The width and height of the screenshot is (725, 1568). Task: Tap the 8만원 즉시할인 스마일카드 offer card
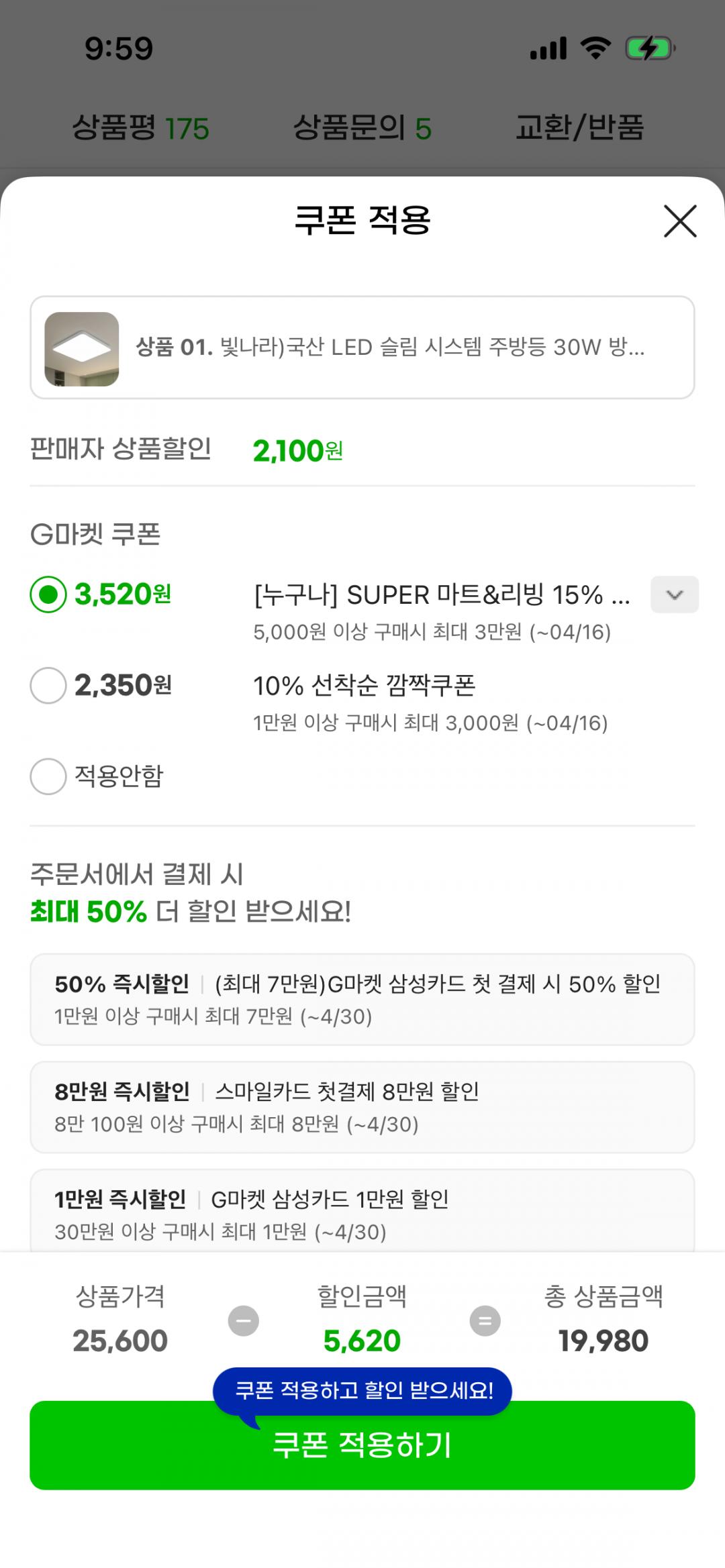[x=362, y=1107]
